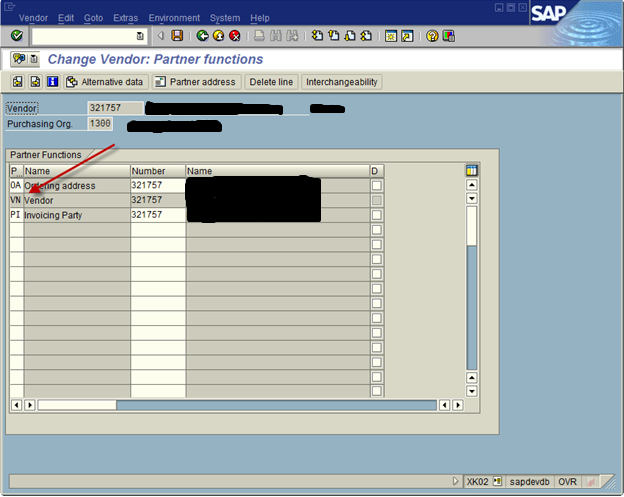This screenshot has width=624, height=497.
Task: Click the Generate Shortcut icon
Action: coord(407,36)
